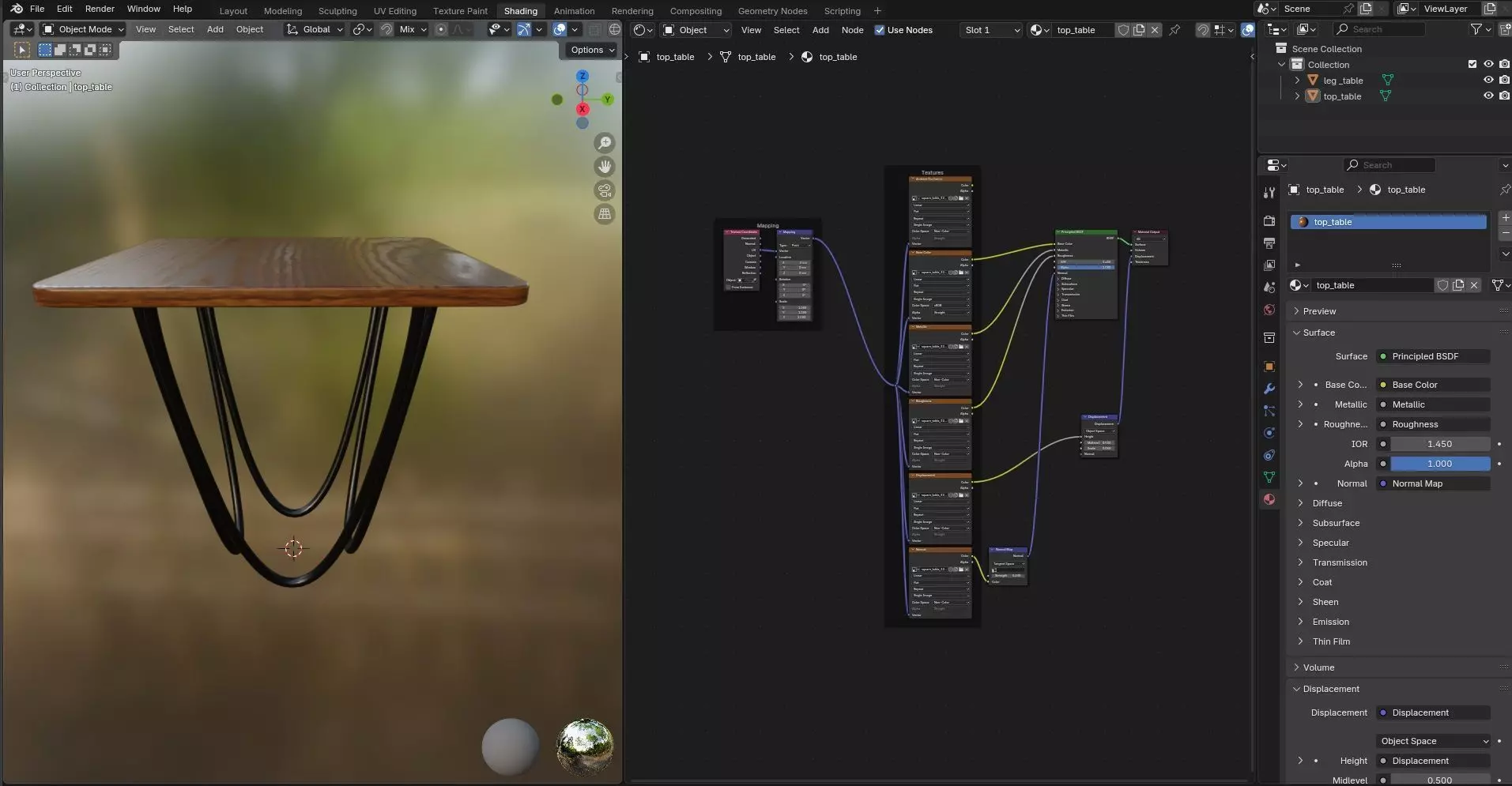1512x786 pixels.
Task: Open the Render menu
Action: pos(100,9)
